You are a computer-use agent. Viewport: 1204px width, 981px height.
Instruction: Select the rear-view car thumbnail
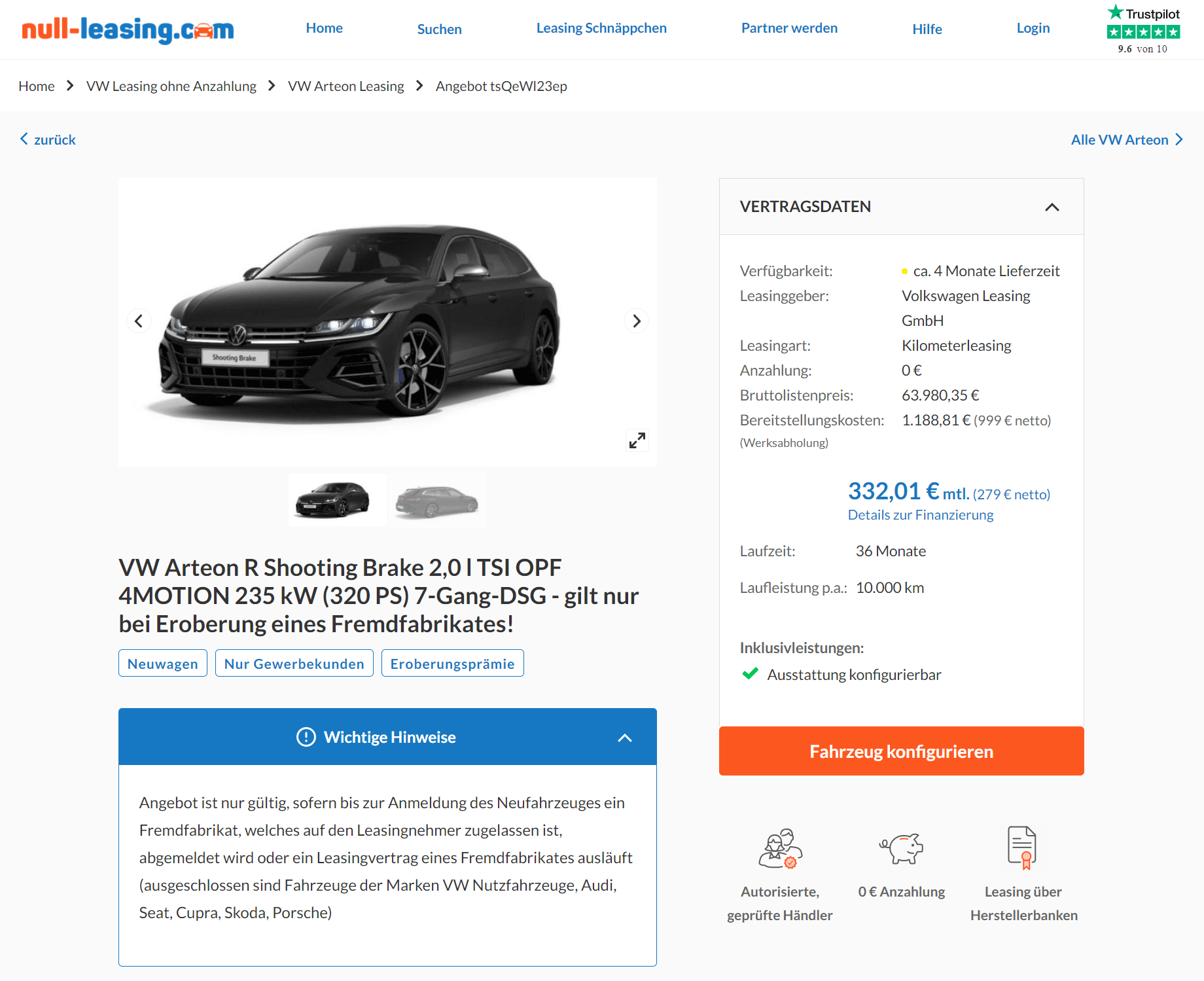point(437,501)
